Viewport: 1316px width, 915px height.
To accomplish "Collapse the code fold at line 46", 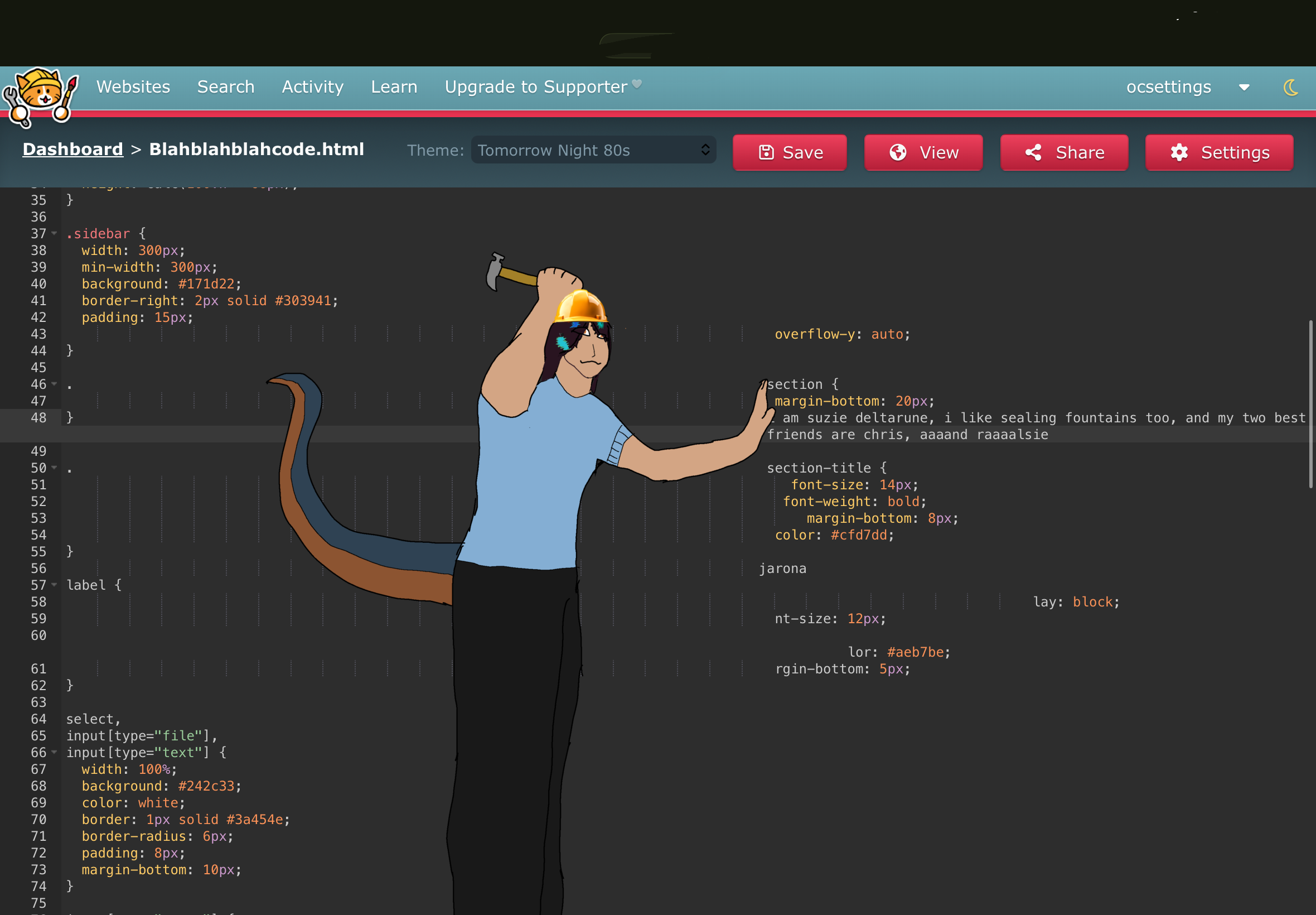I will coord(55,383).
